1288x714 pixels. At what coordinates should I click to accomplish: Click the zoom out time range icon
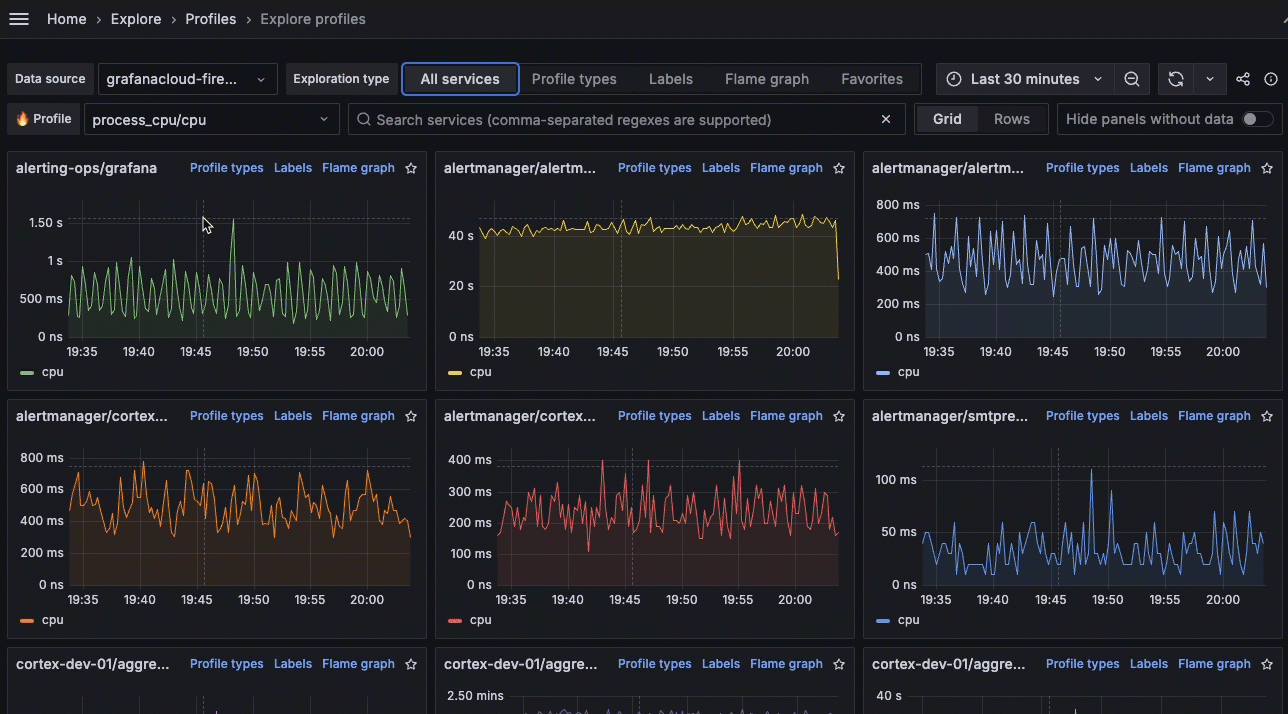1131,79
